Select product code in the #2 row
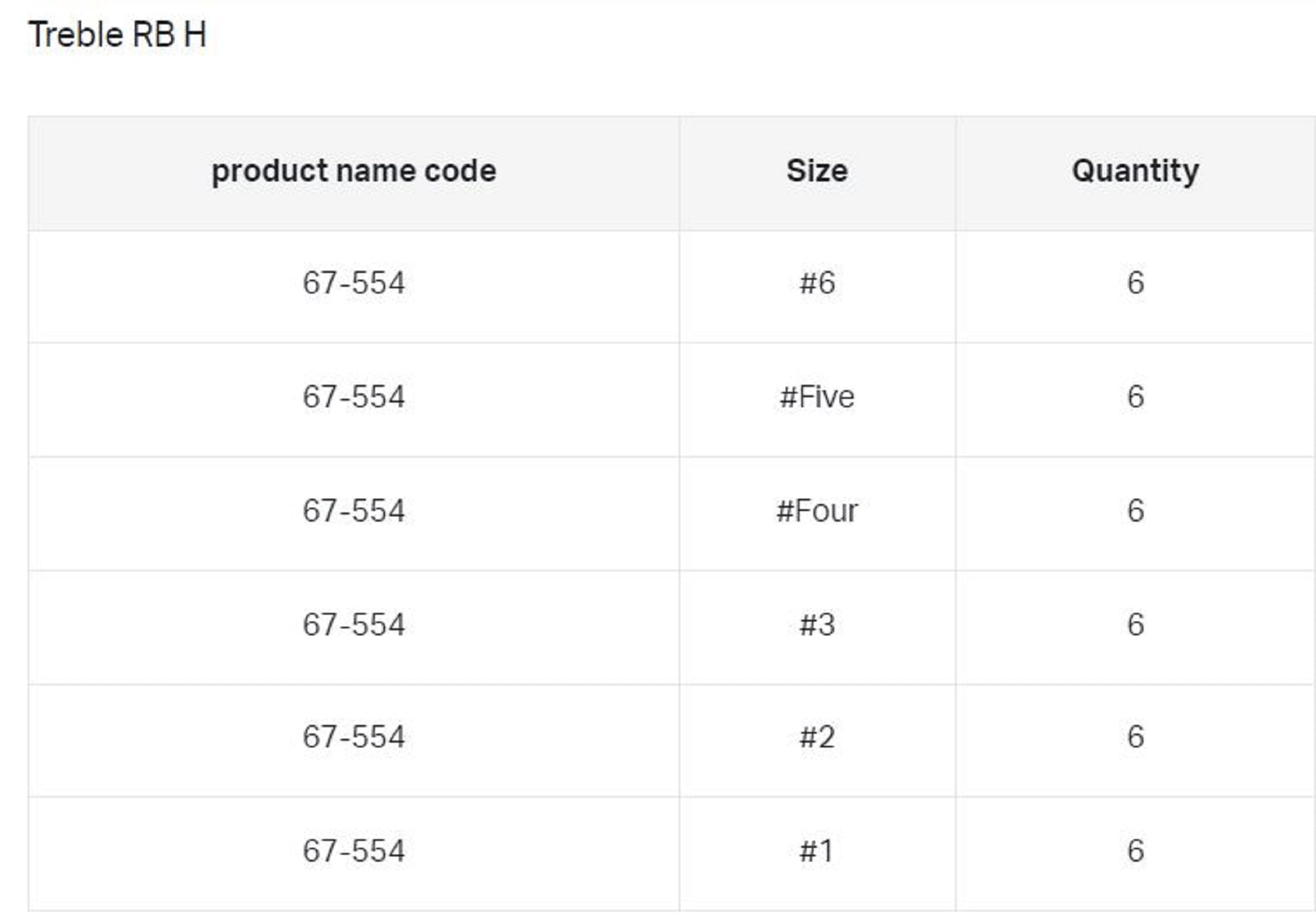 tap(353, 737)
